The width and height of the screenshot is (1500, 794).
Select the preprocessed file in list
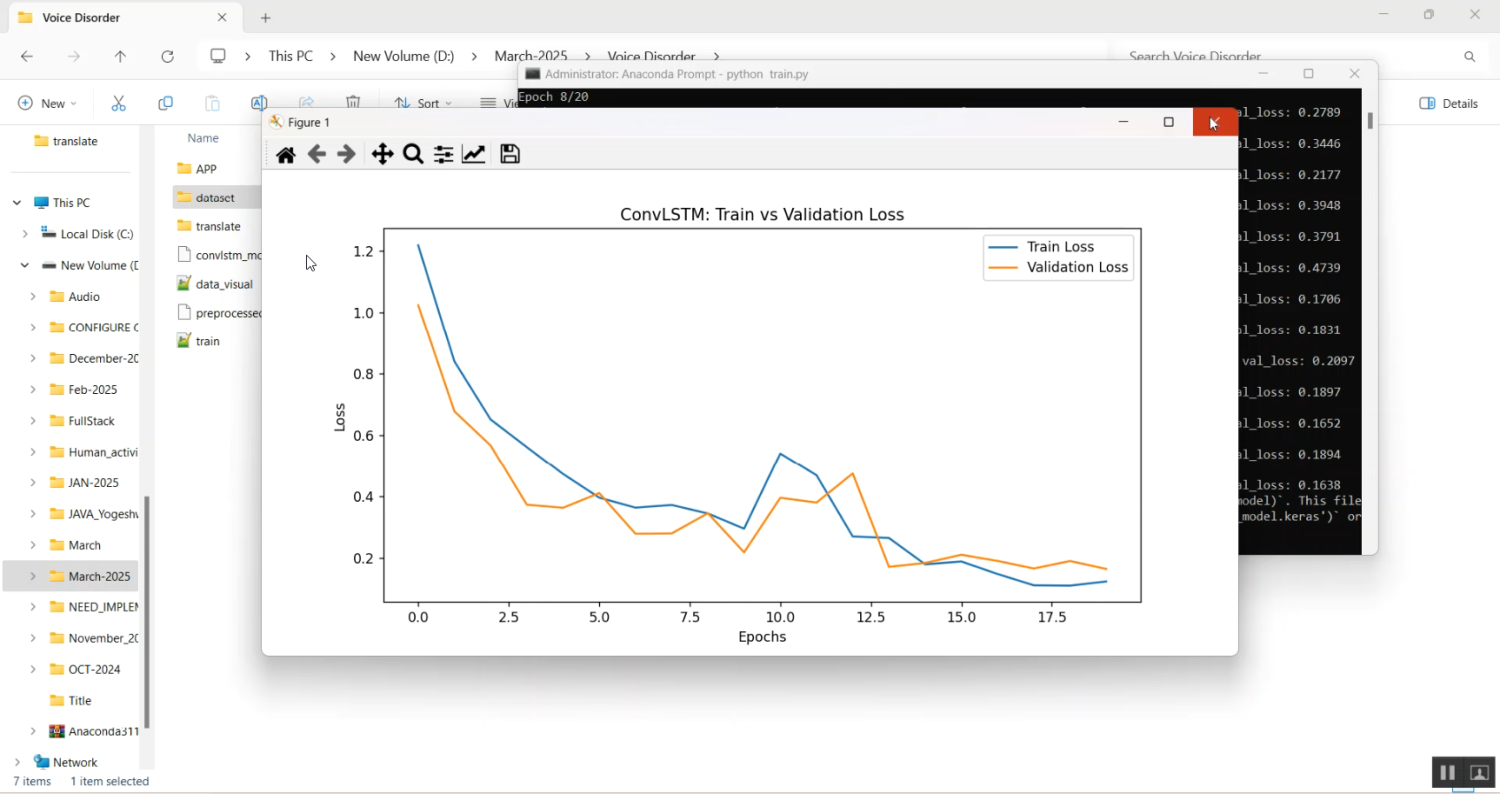click(218, 313)
